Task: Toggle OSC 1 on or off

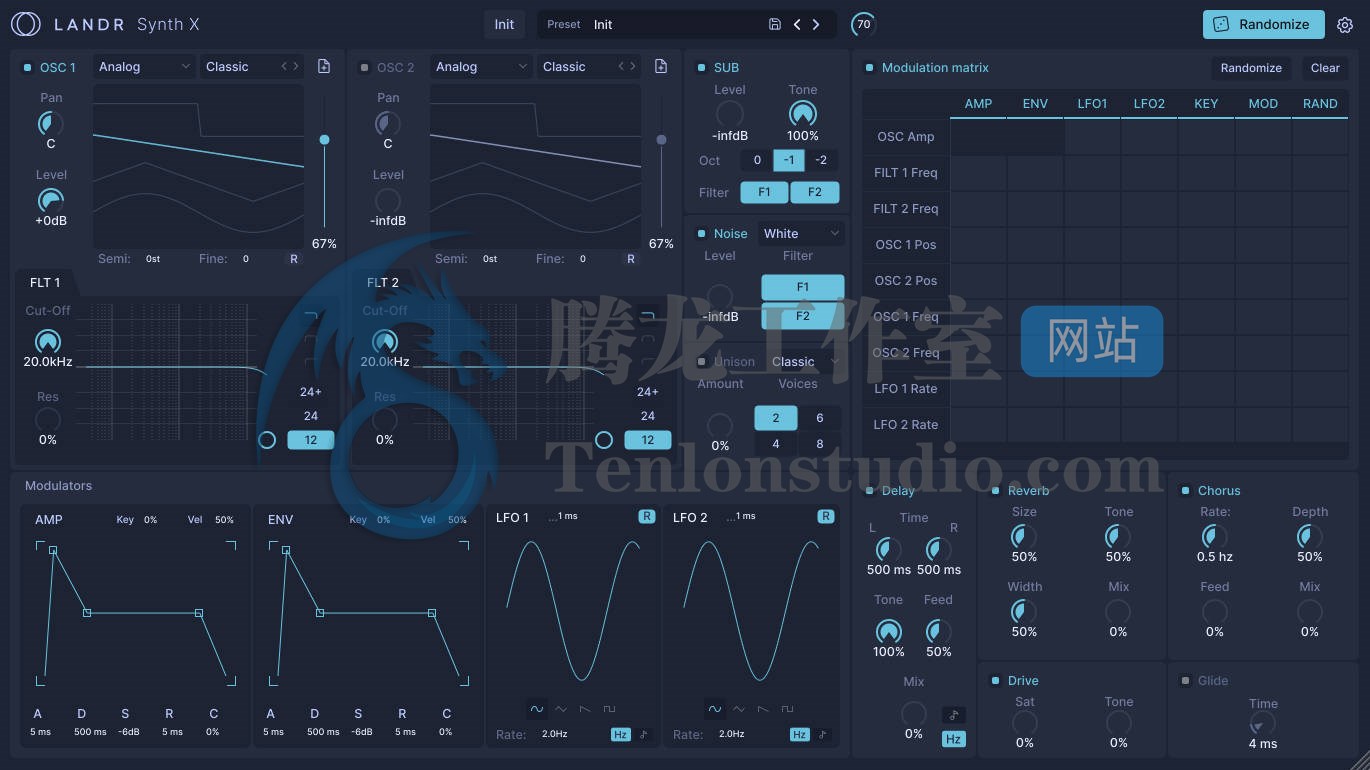Action: (27, 68)
